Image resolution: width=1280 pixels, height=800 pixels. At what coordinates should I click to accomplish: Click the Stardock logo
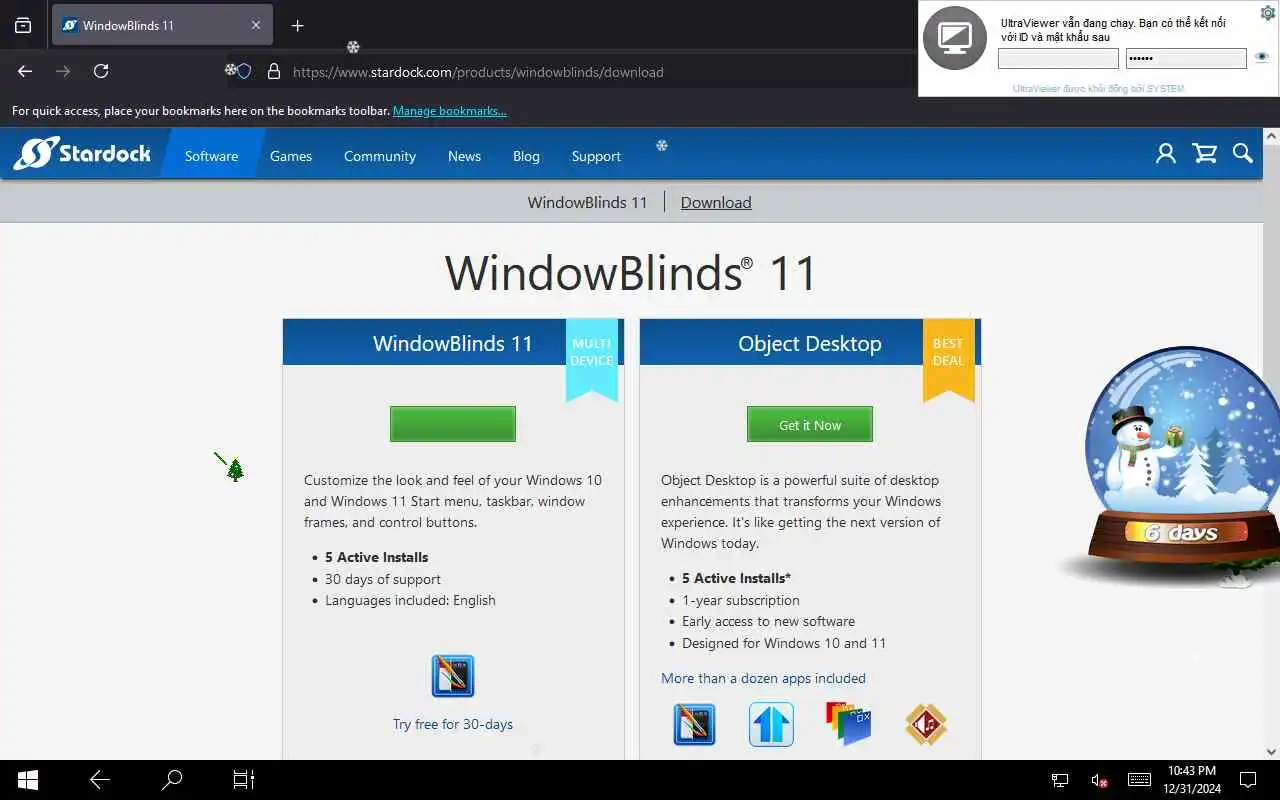pyautogui.click(x=82, y=154)
